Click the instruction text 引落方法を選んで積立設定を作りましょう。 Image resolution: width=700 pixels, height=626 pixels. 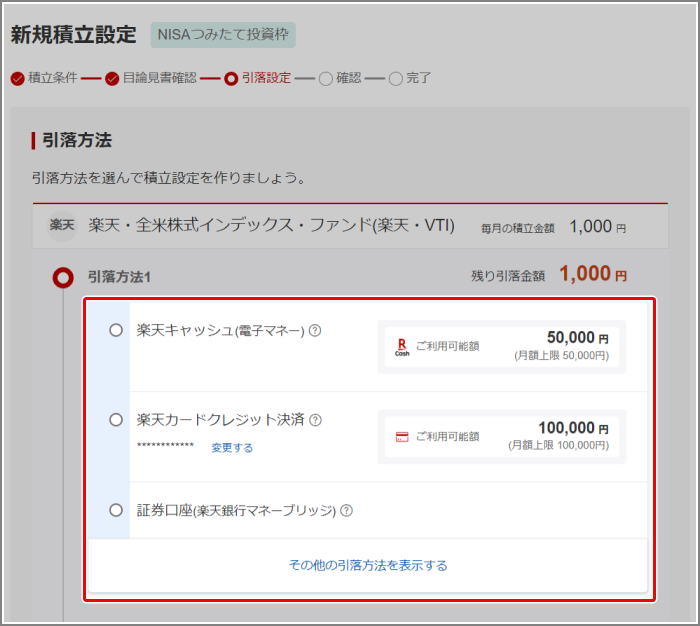169,178
